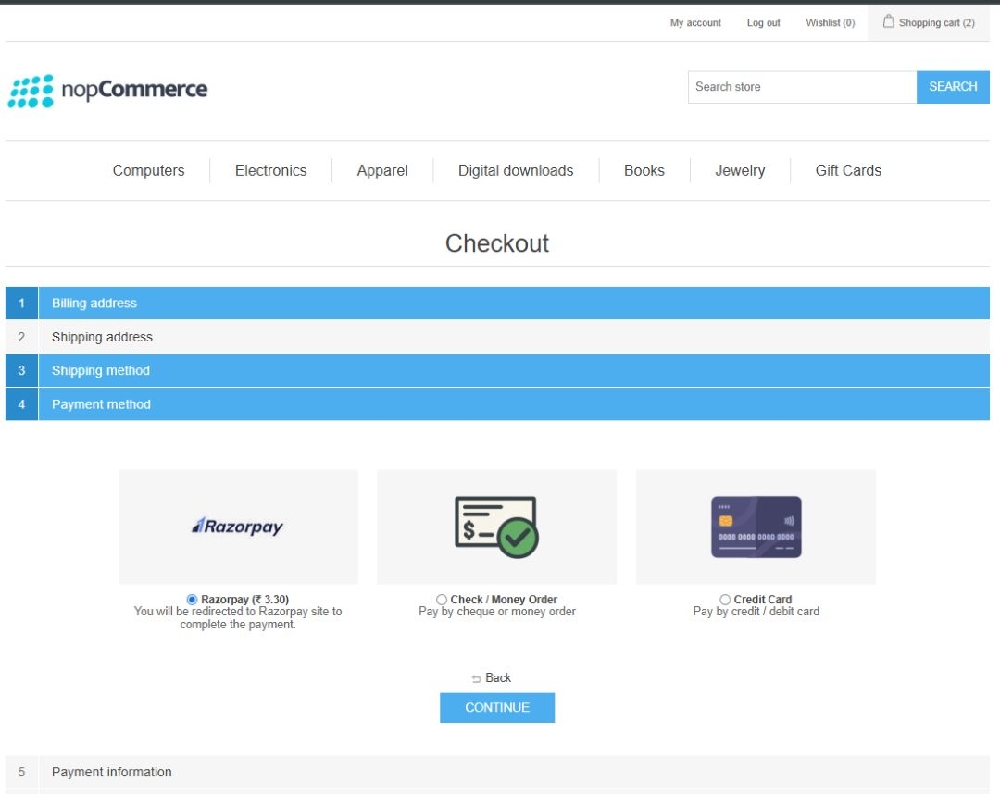
Task: Click the step number 4 badge
Action: 22,404
